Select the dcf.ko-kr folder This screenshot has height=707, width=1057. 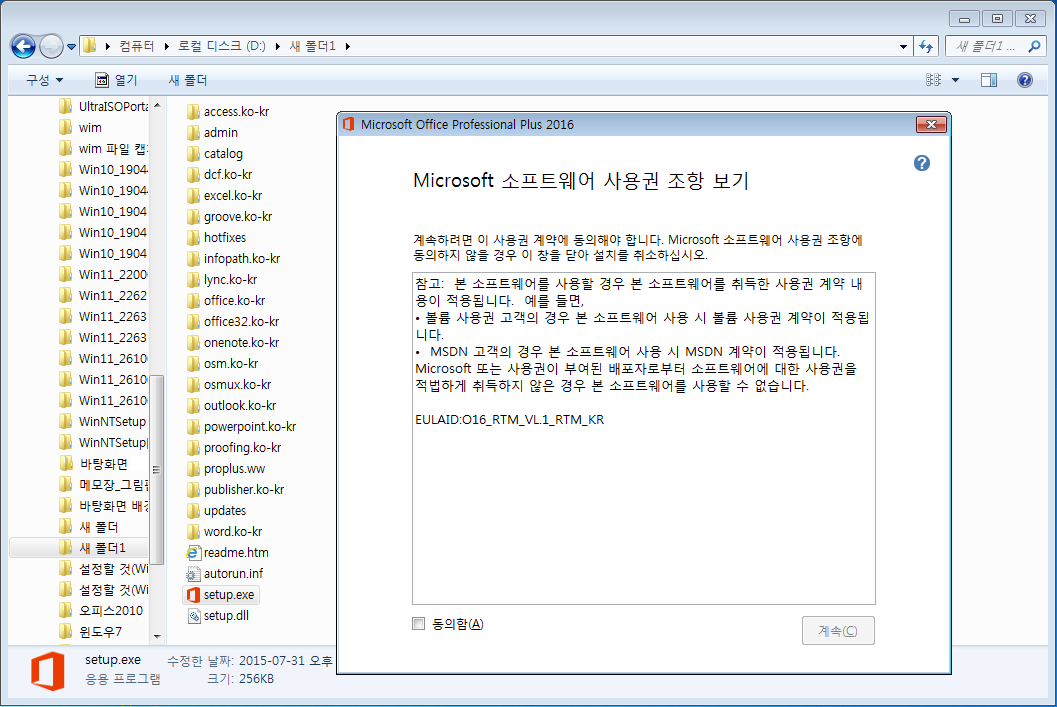[220, 175]
